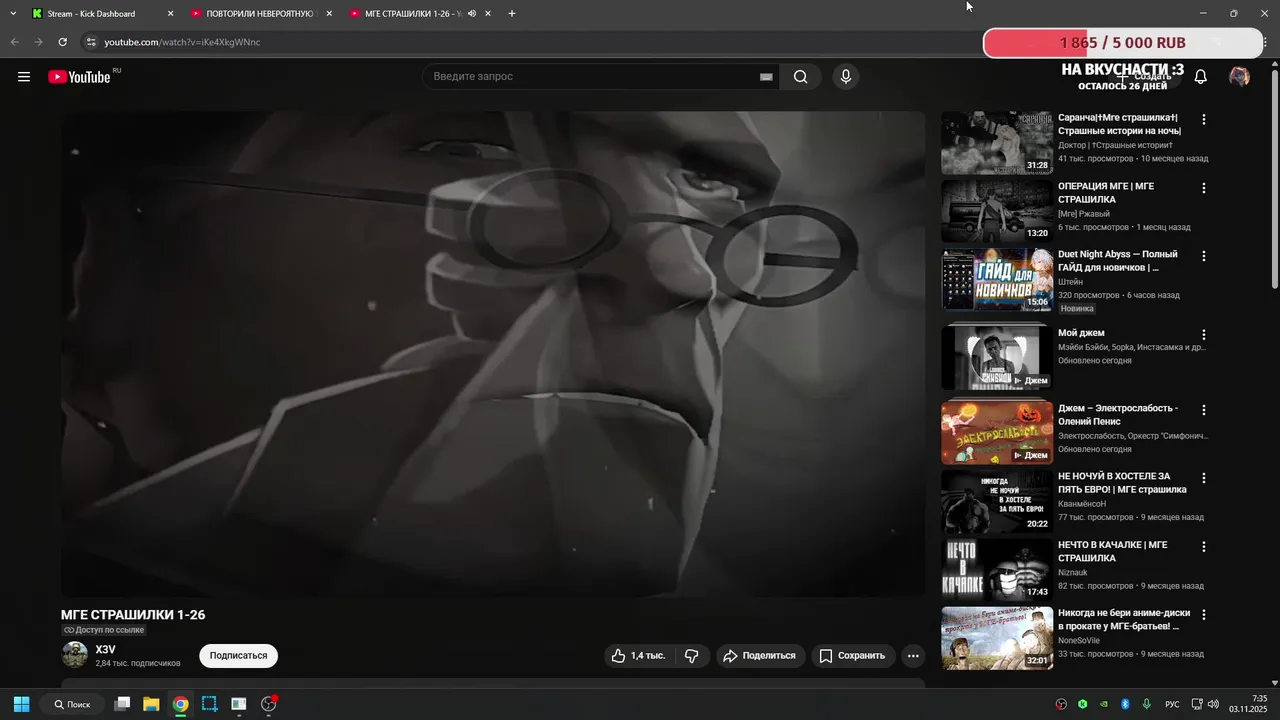
Task: Click the Niznauk channel name
Action: coord(1073,573)
